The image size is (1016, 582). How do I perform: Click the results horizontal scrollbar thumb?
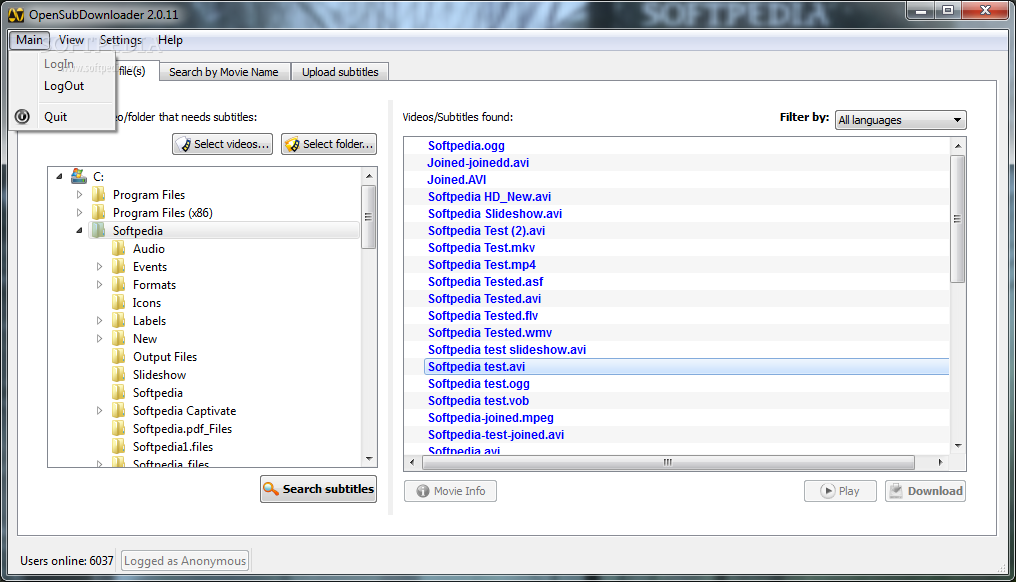click(x=668, y=462)
